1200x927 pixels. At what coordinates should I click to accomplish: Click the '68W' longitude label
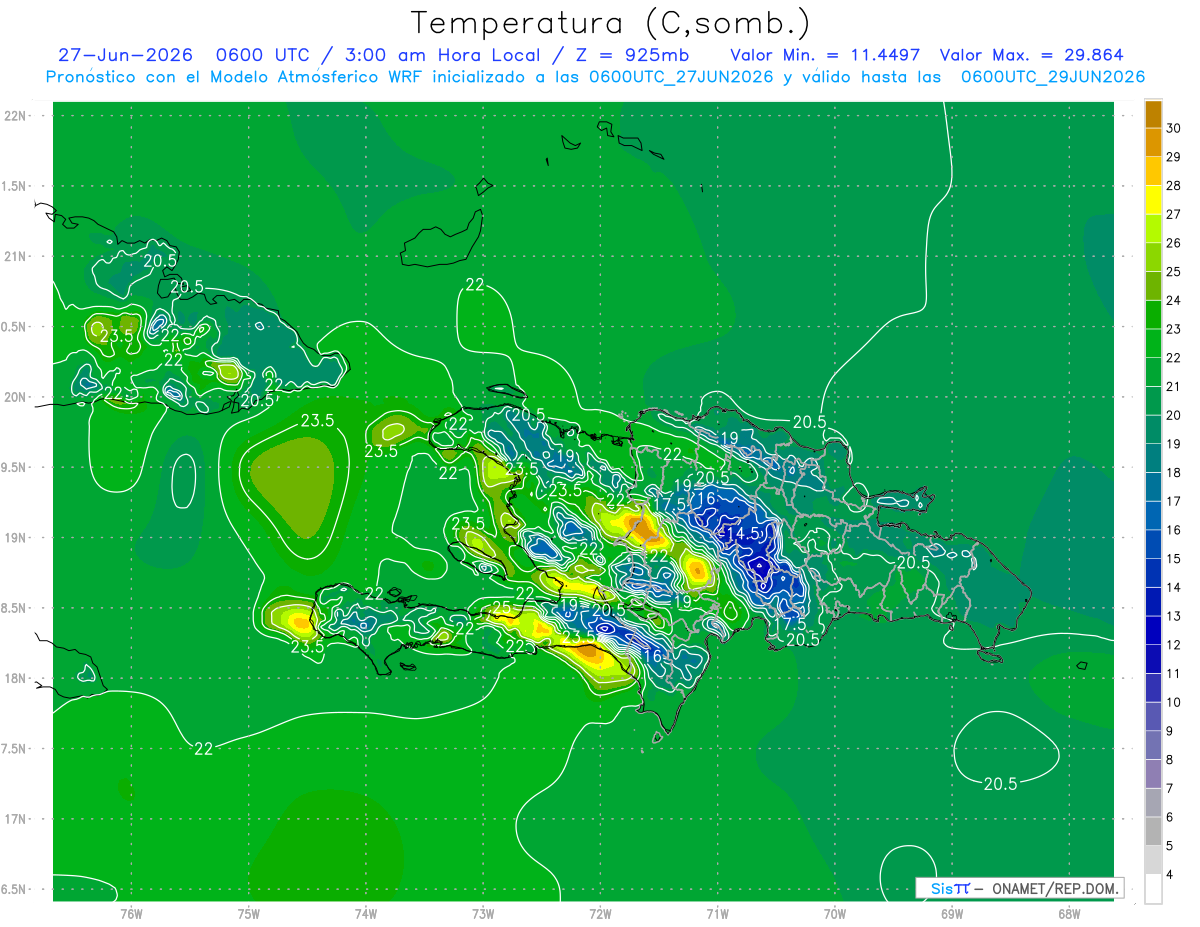click(1069, 913)
